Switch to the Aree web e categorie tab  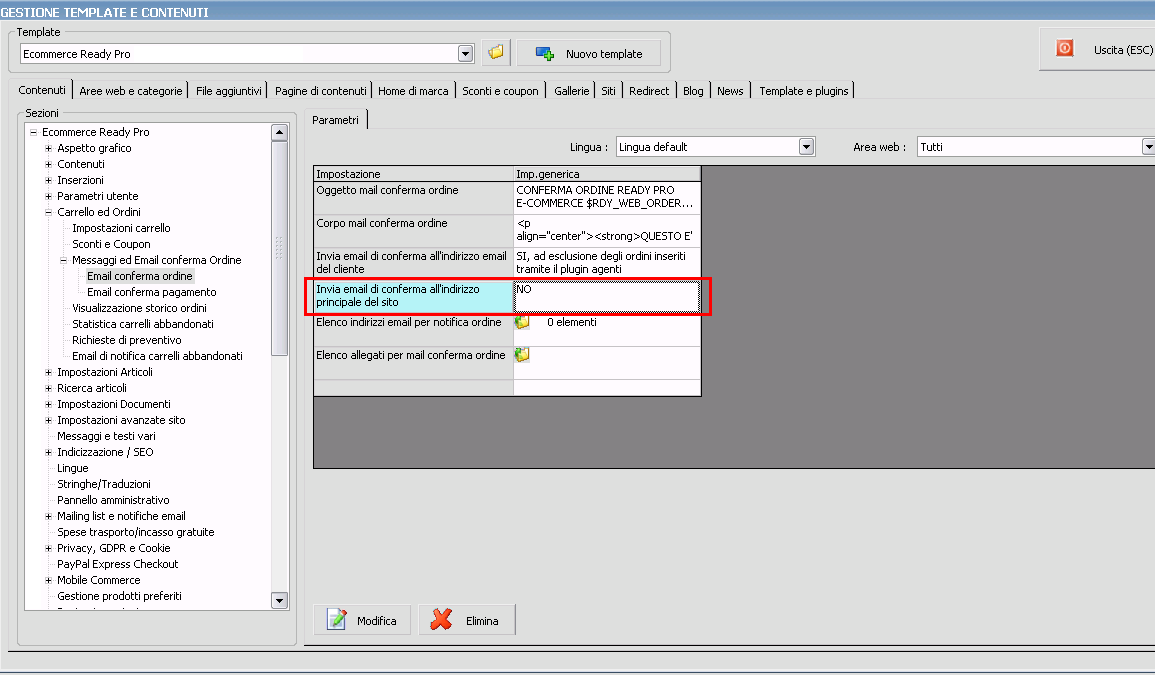click(130, 91)
